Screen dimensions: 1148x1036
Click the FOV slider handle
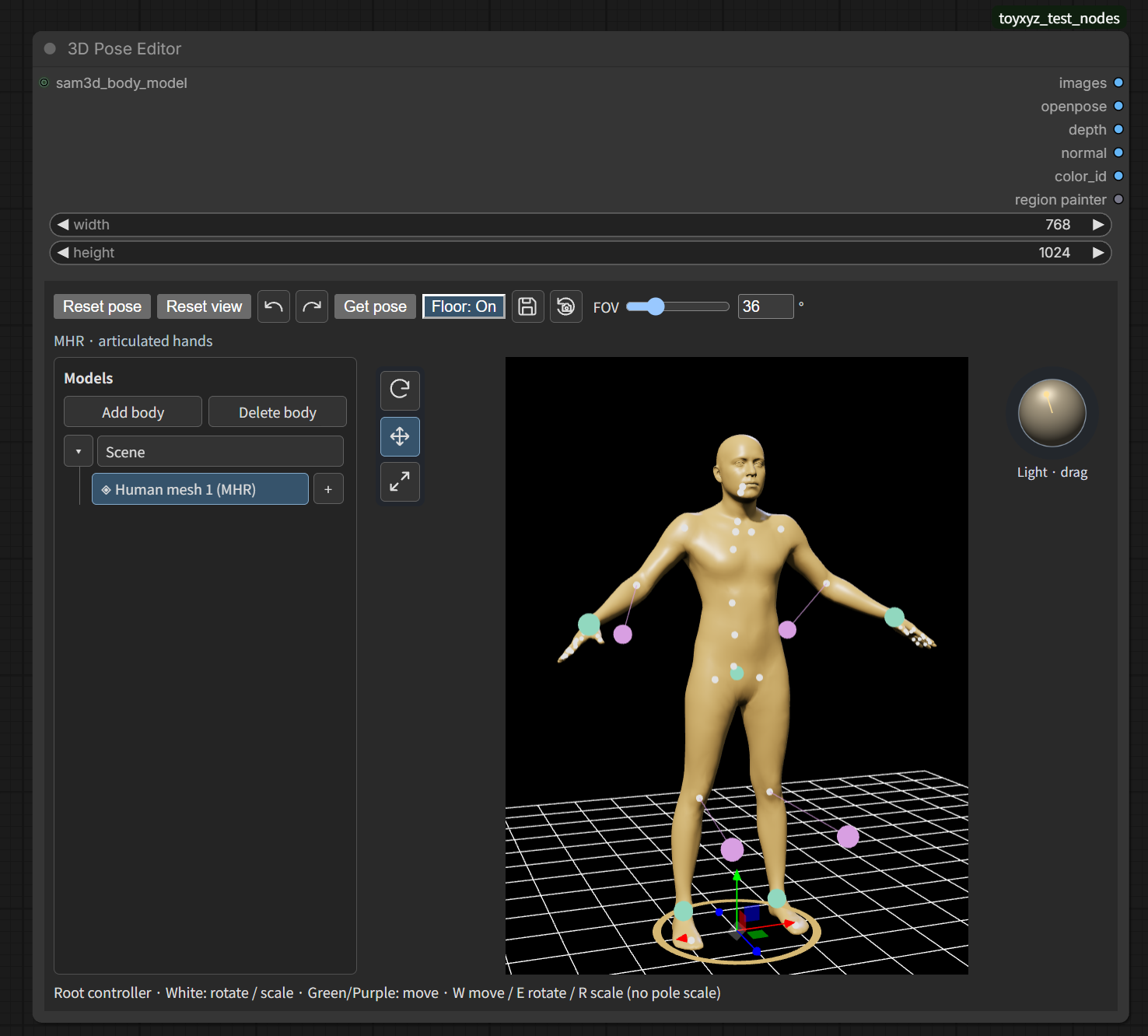(x=656, y=306)
